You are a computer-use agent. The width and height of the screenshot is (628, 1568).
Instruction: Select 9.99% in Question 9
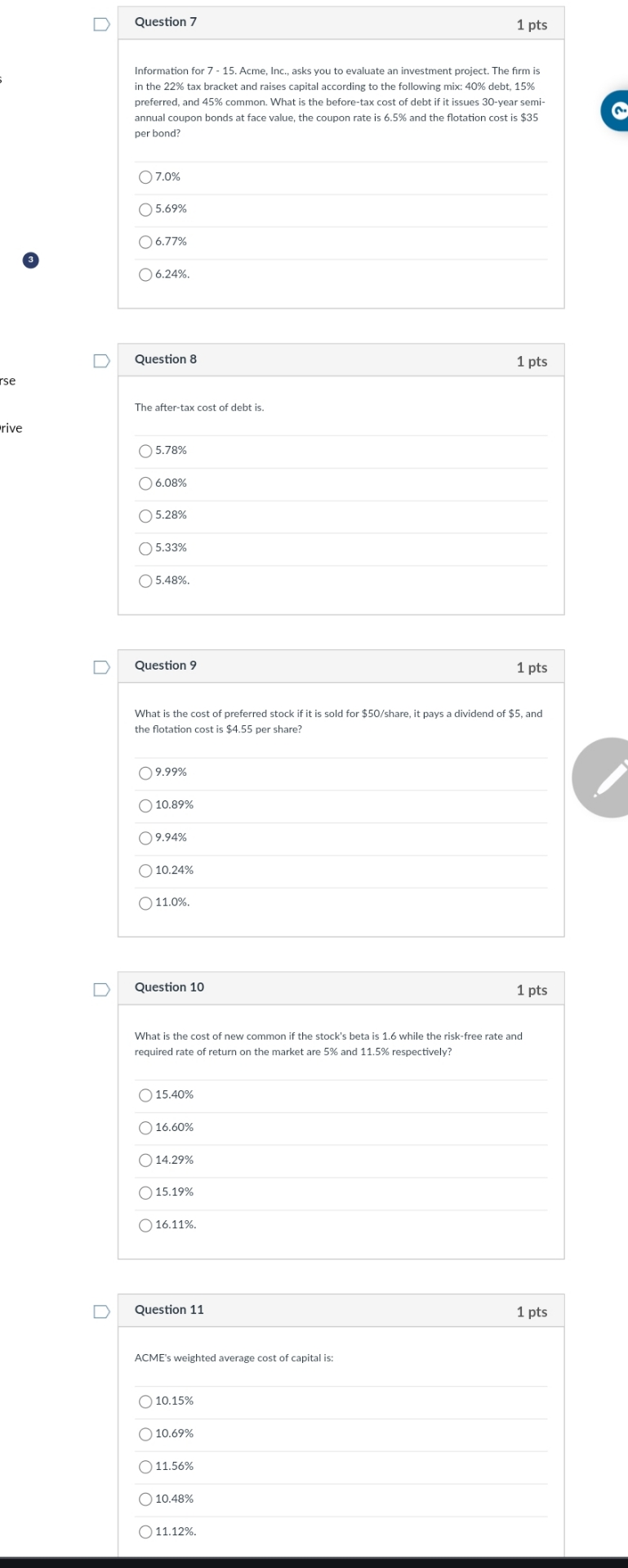click(x=144, y=772)
